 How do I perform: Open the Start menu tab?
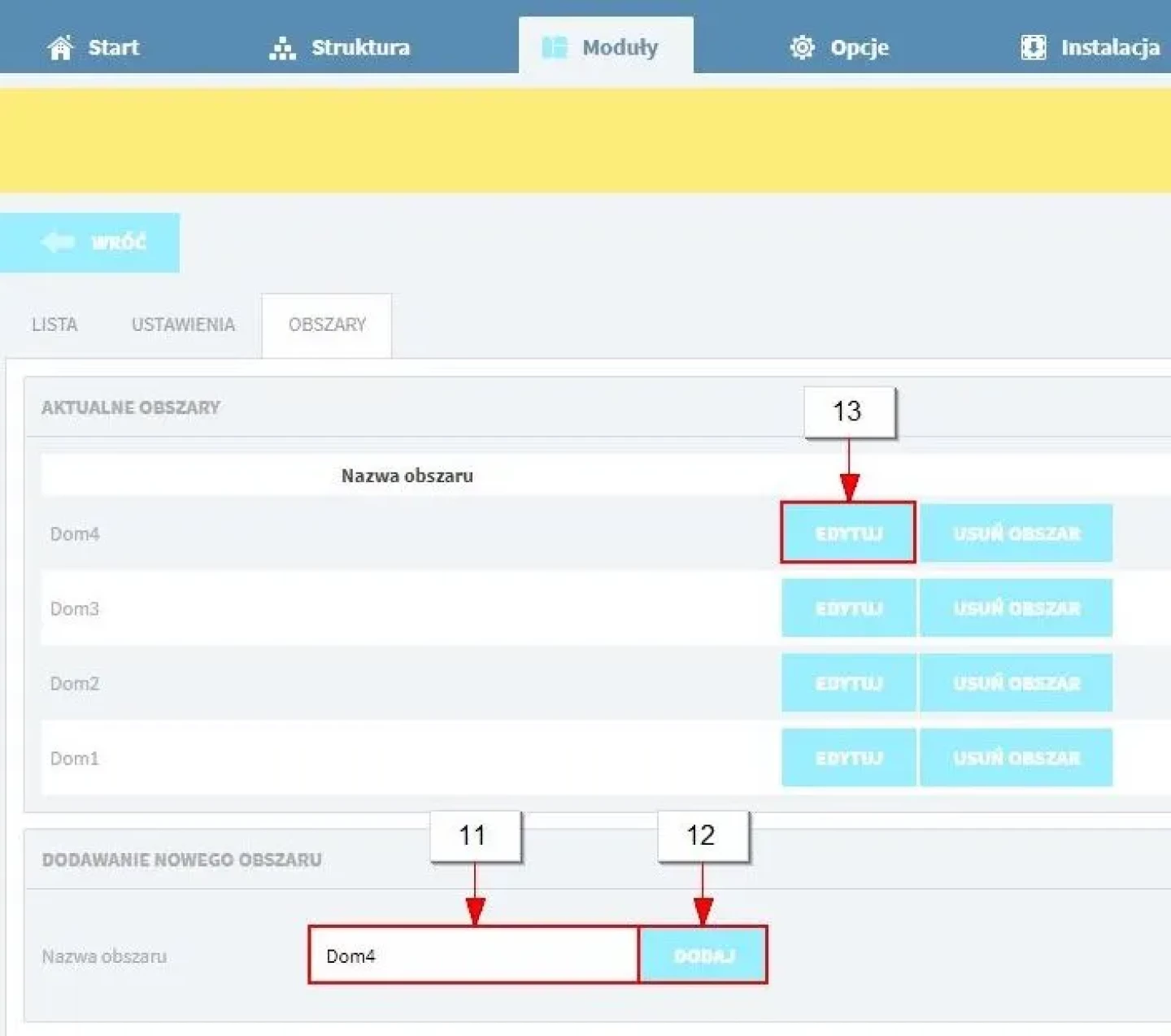click(x=93, y=47)
